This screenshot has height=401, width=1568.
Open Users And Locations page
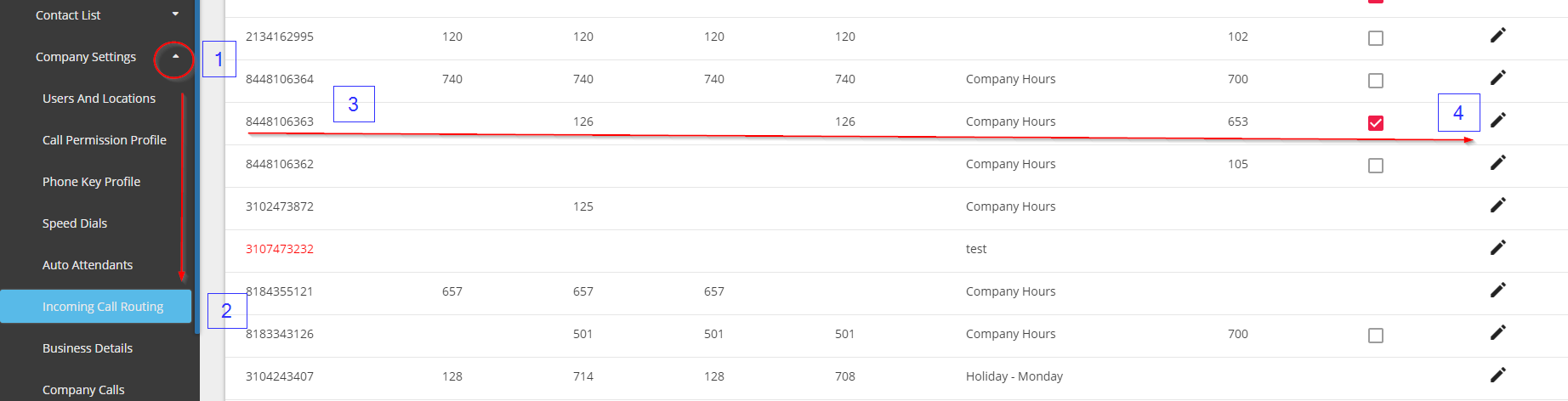99,99
